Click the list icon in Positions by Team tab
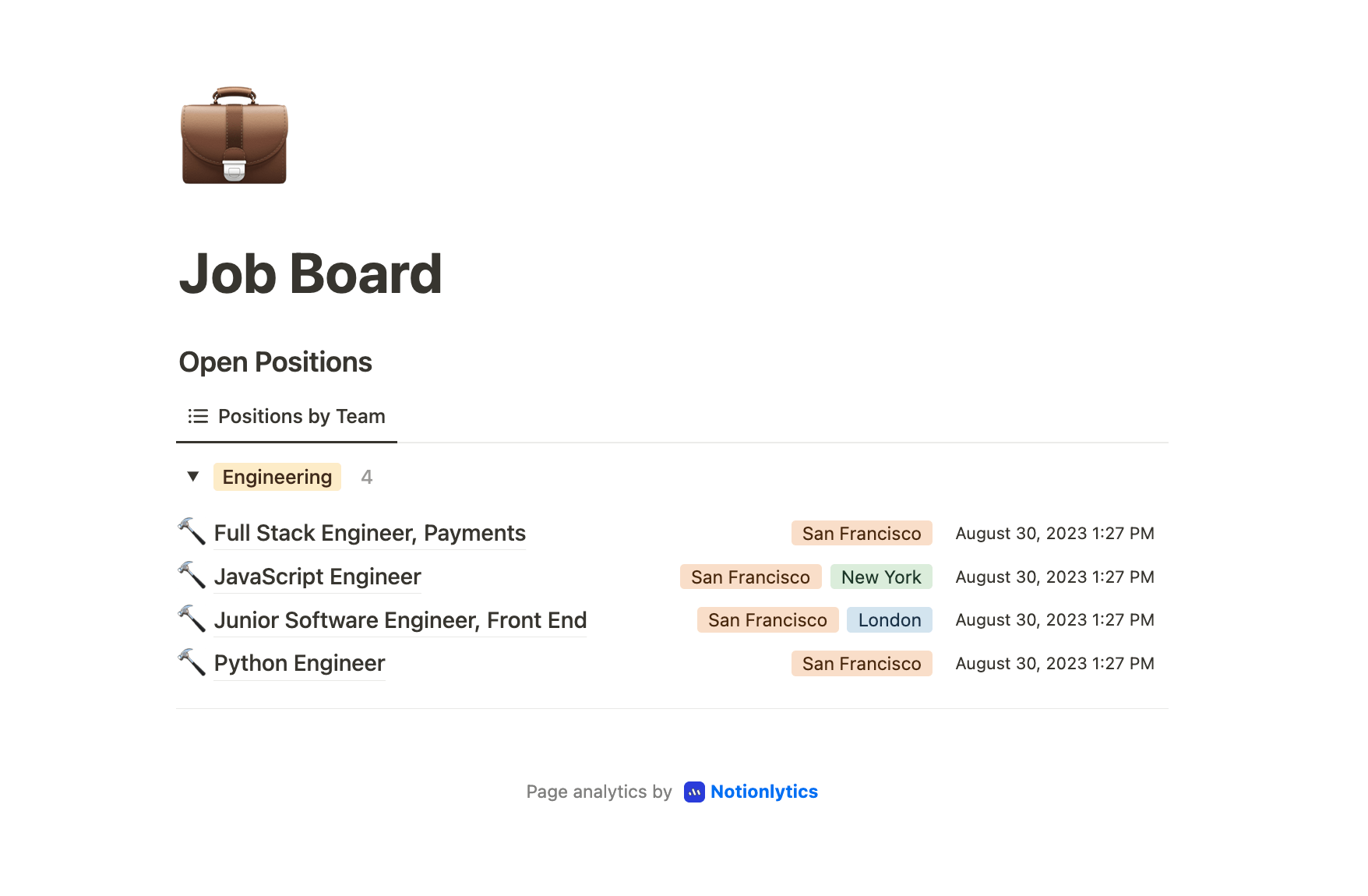 [x=198, y=416]
